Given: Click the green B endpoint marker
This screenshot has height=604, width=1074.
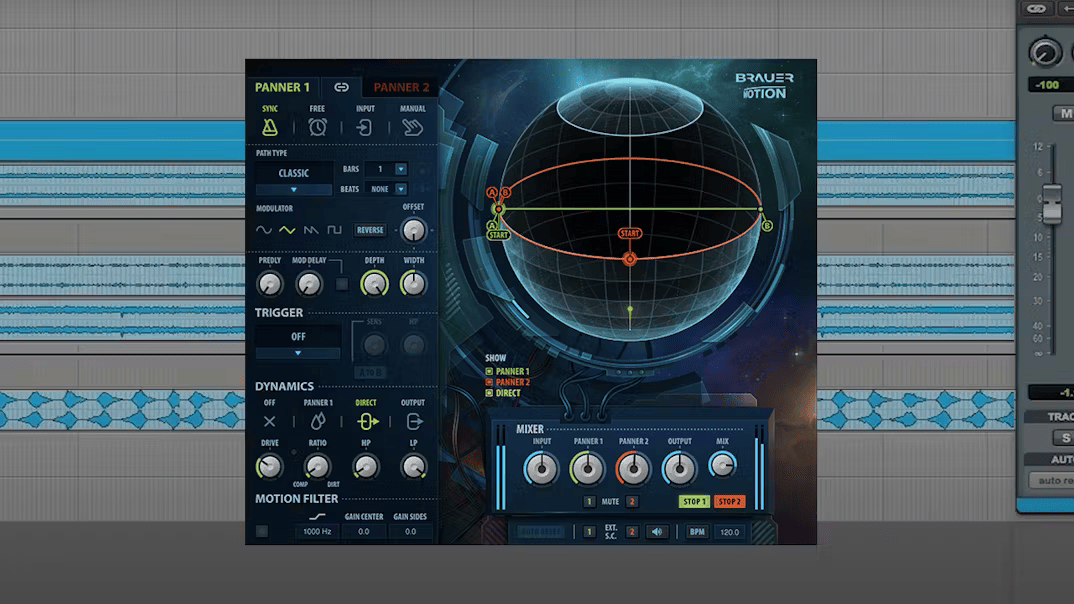Looking at the screenshot, I should click(767, 226).
